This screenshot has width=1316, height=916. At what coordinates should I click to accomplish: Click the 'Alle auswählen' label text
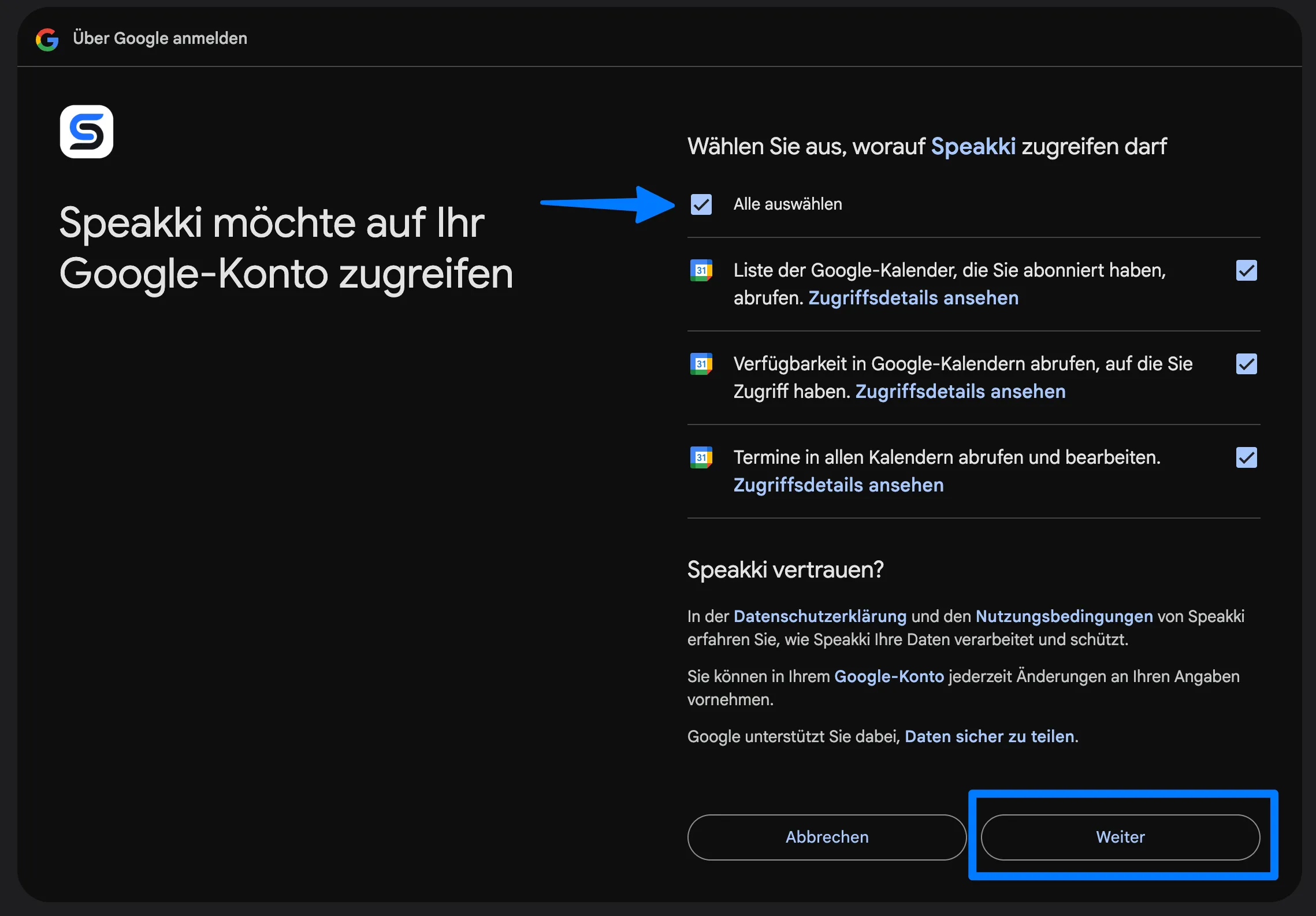tap(787, 204)
